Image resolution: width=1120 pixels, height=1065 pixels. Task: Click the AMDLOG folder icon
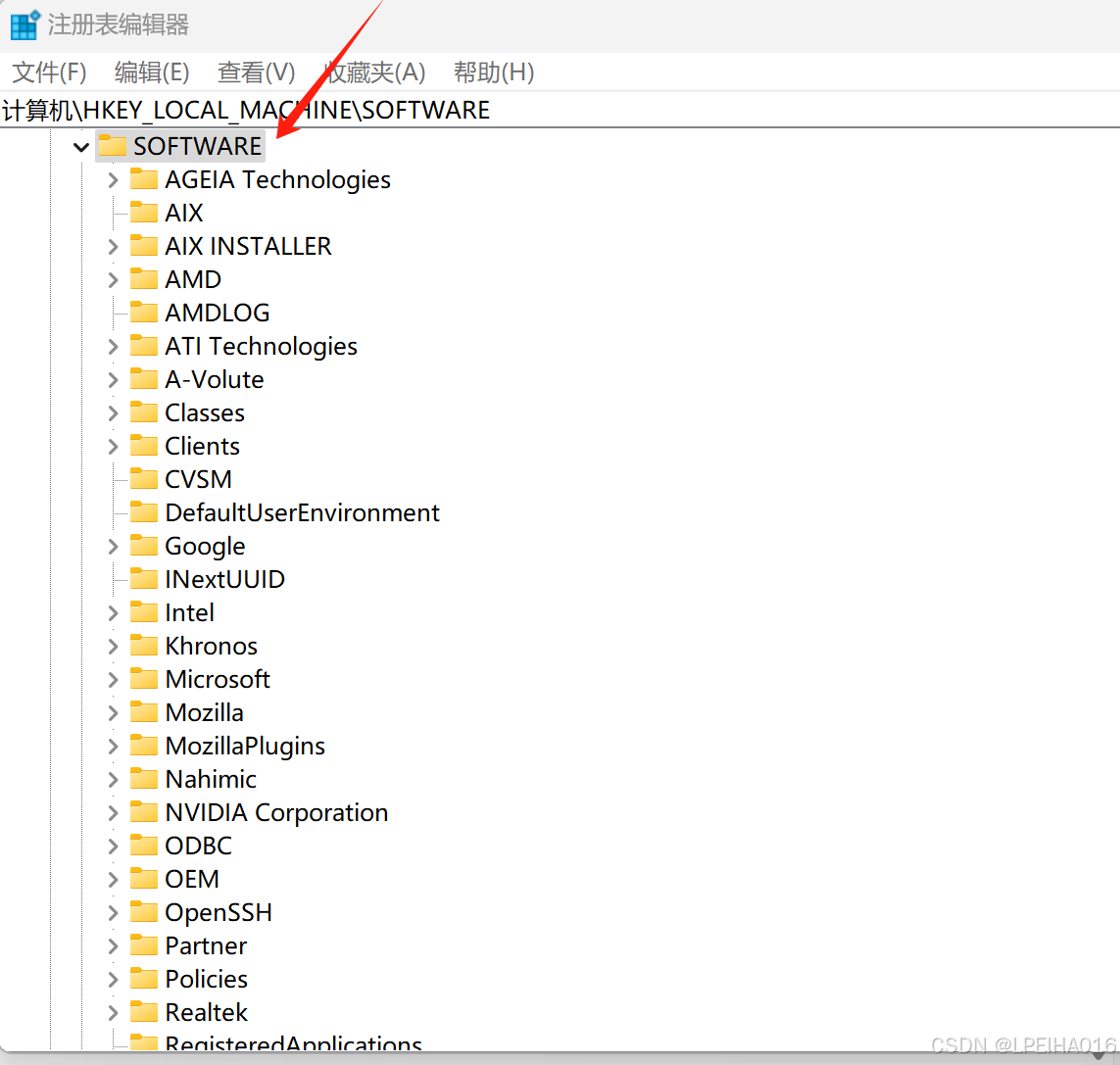click(x=144, y=313)
